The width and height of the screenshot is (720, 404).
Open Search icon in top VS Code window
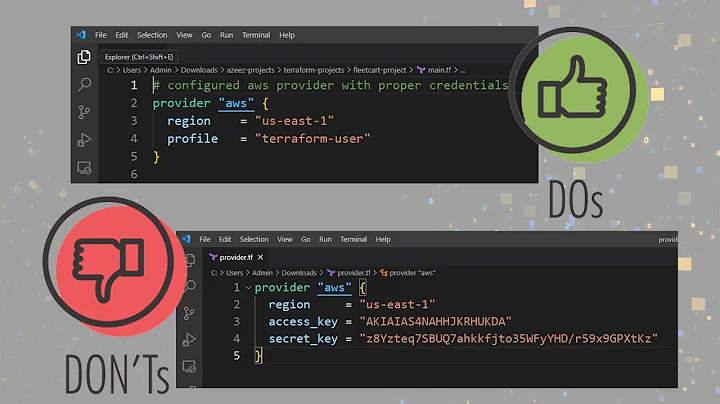(84, 84)
